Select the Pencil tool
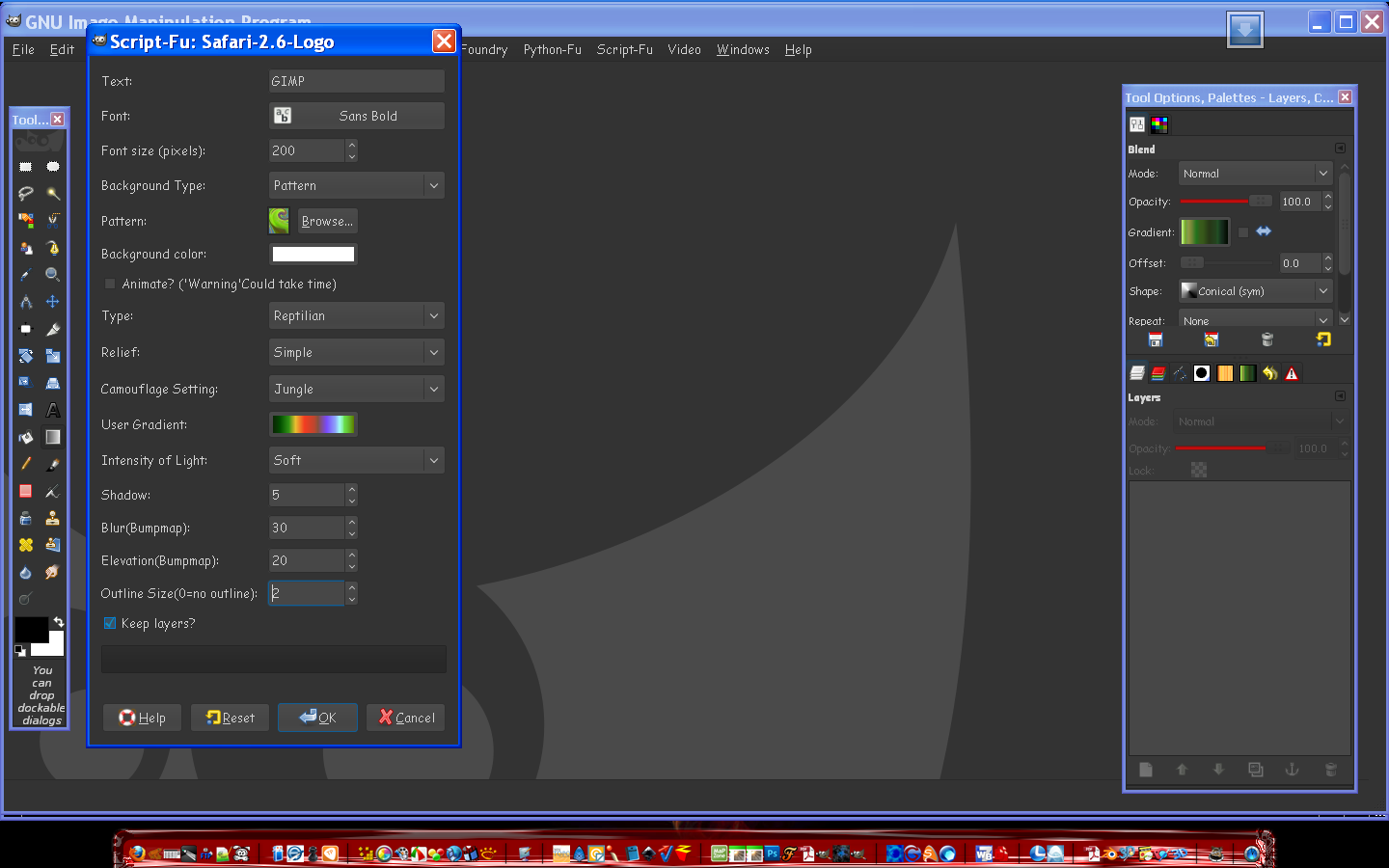This screenshot has height=868, width=1389. (26, 464)
